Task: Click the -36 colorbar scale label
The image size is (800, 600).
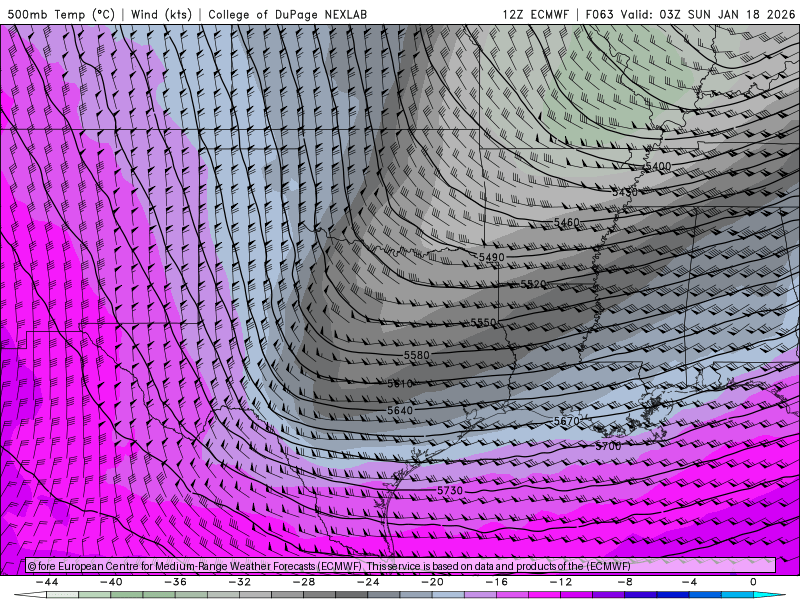Action: (x=176, y=582)
